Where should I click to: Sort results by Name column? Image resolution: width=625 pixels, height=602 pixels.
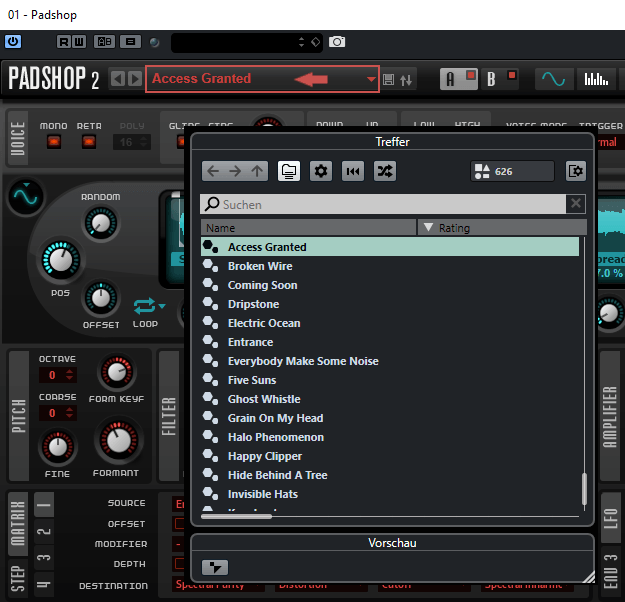click(x=309, y=228)
